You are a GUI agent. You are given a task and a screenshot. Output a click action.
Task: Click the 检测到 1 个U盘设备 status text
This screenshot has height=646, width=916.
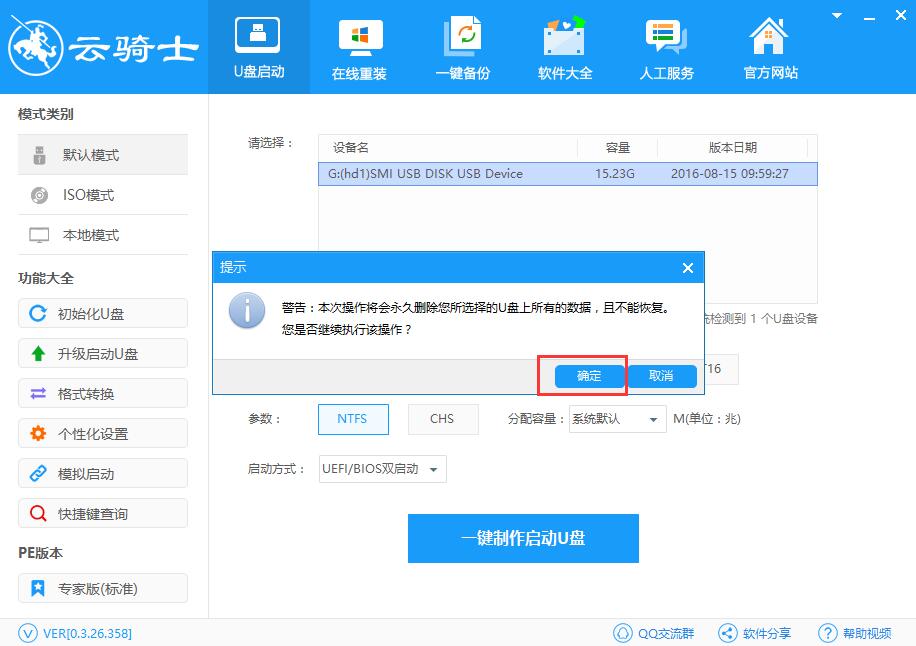761,319
